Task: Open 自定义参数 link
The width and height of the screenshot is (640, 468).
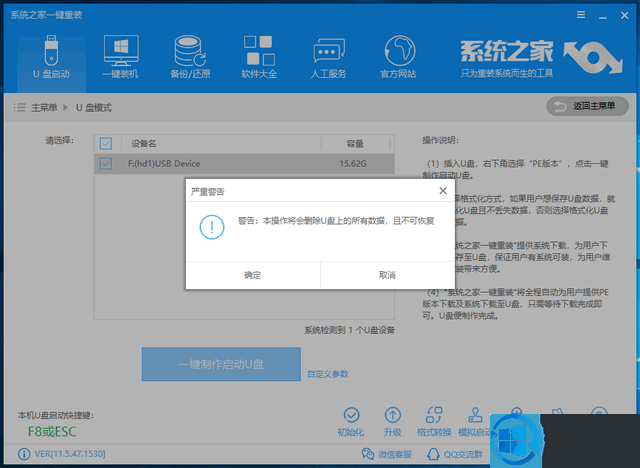Action: (328, 374)
